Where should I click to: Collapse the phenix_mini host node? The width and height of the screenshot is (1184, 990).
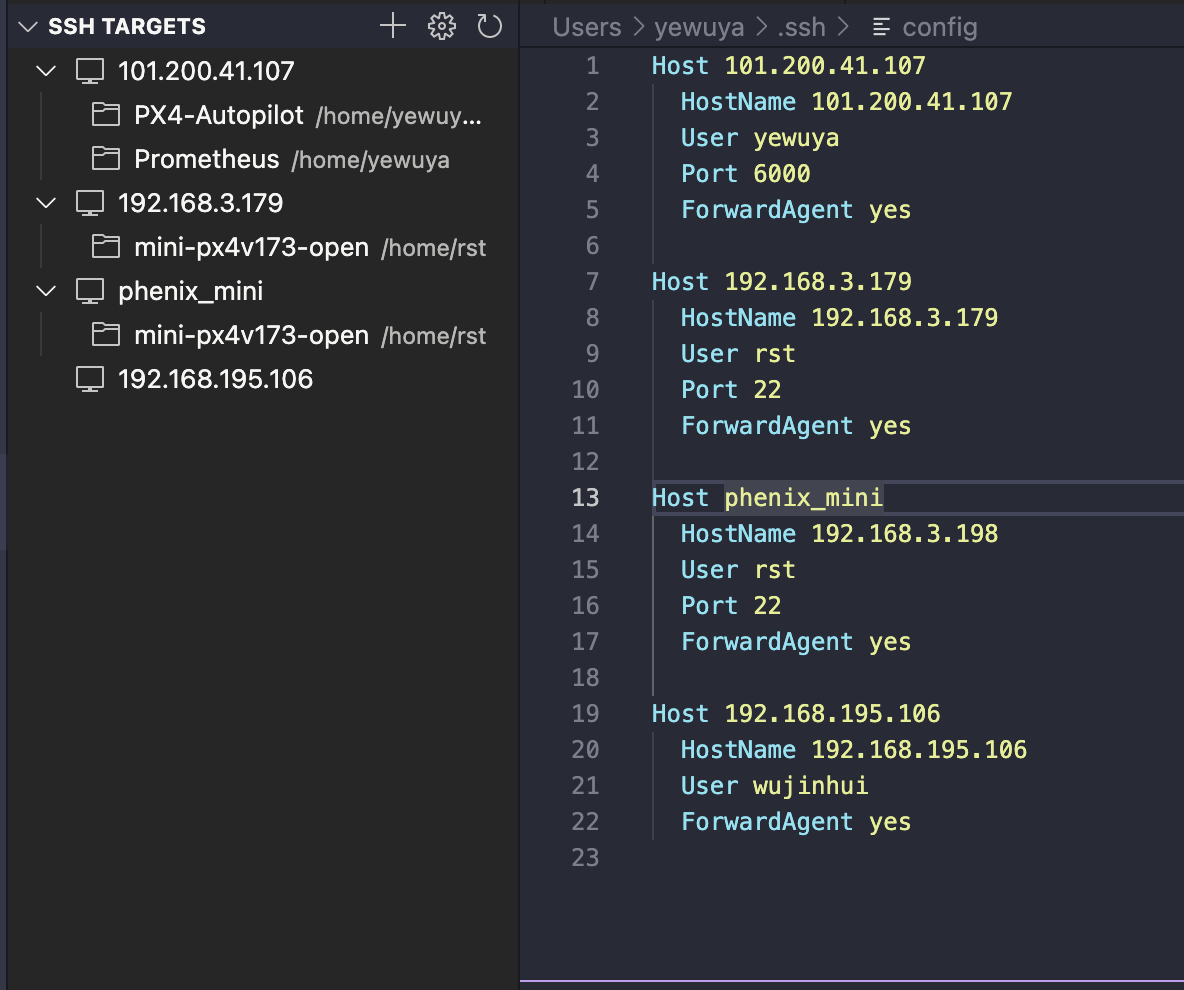point(45,292)
